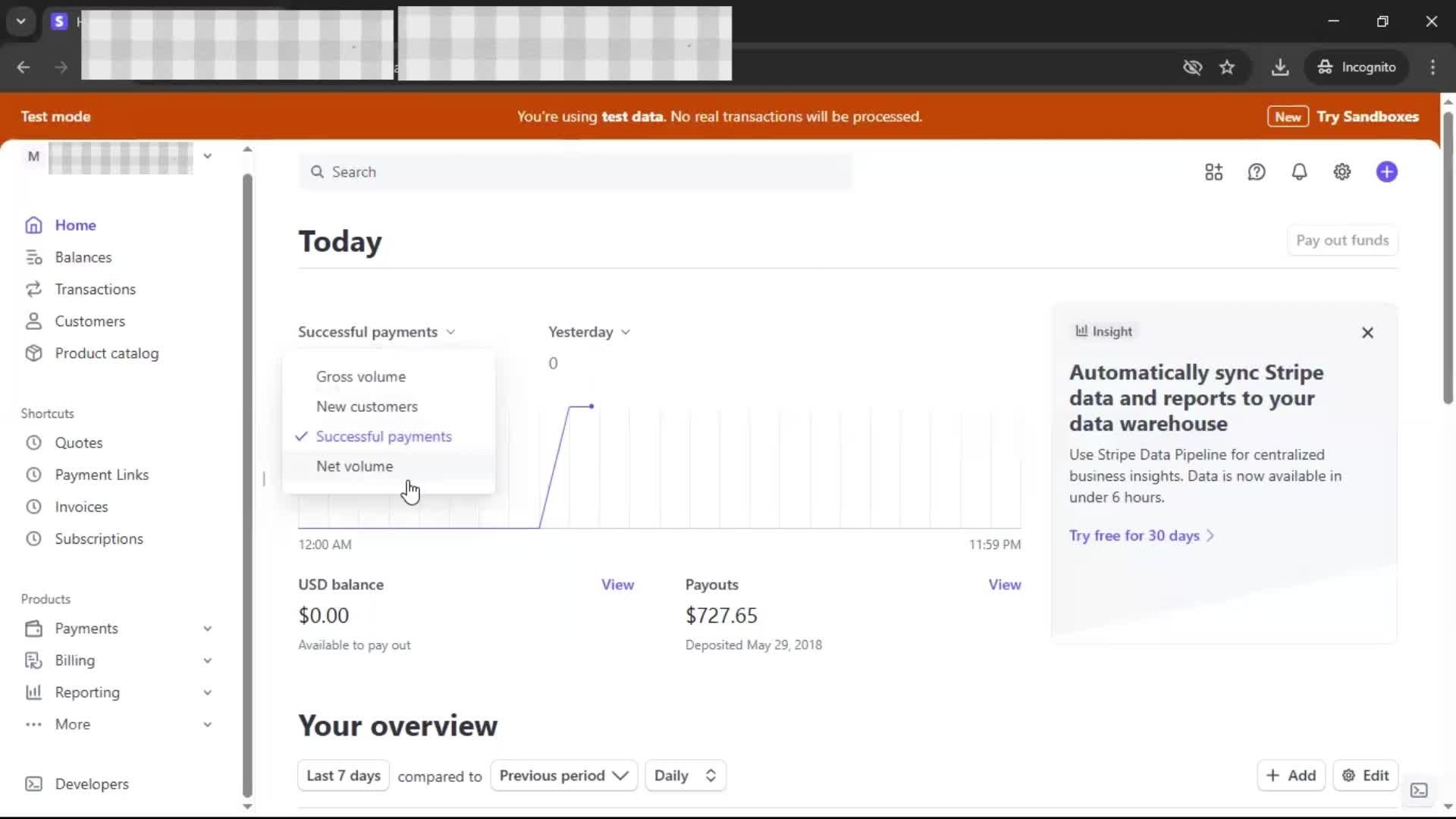Open the Previous period dropdown
Screen dimensions: 1456x819
click(563, 776)
